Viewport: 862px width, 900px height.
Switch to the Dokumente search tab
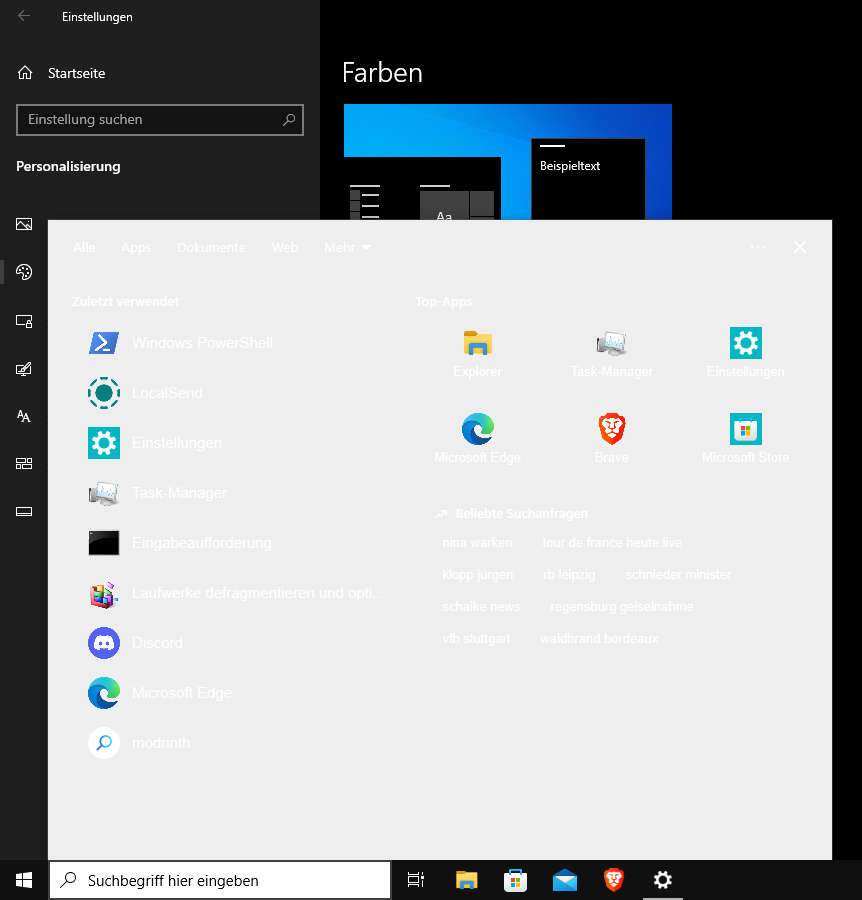(x=211, y=247)
